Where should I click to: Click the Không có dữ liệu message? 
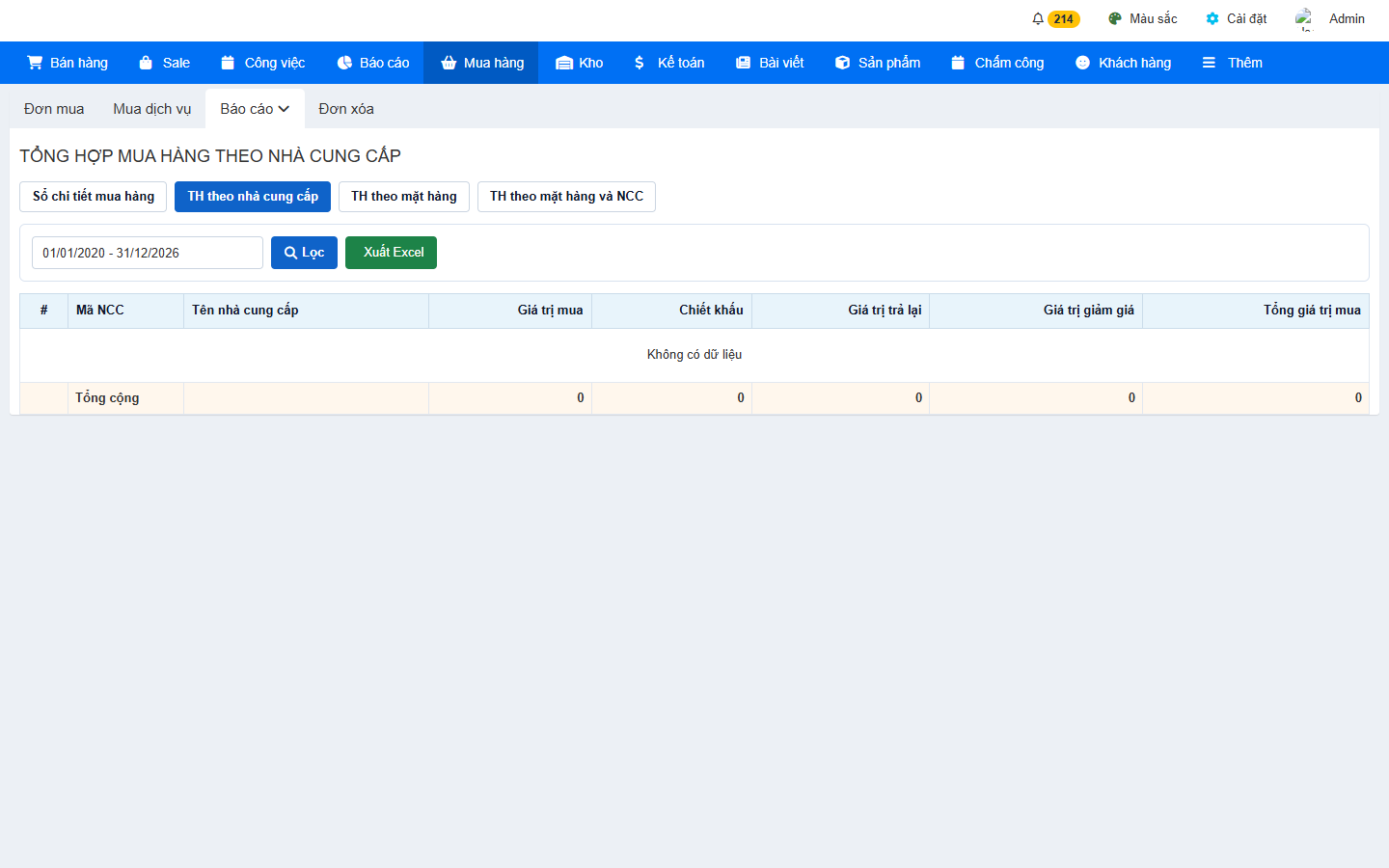pyautogui.click(x=694, y=355)
